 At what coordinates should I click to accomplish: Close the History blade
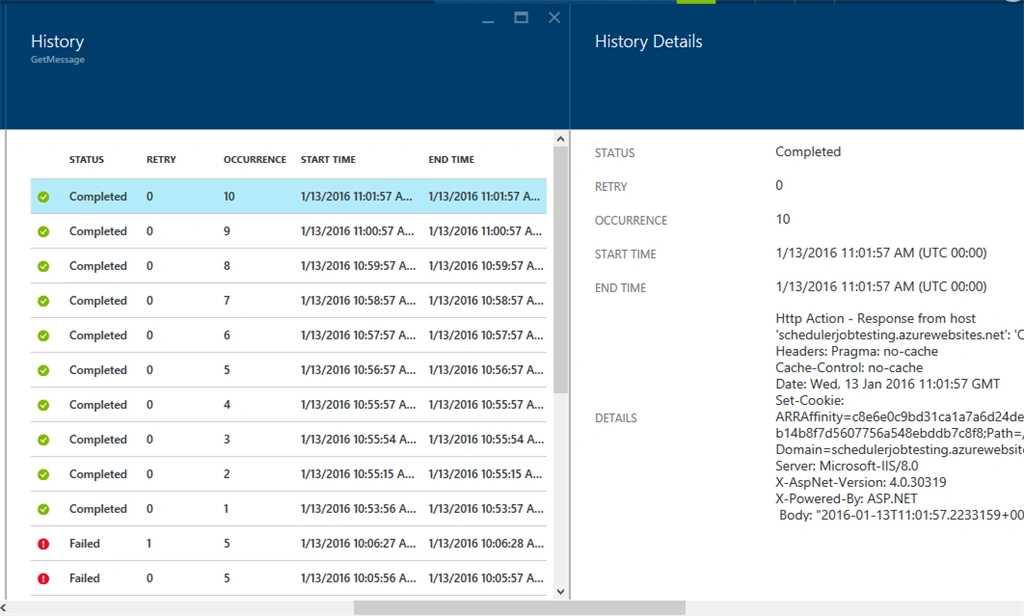pyautogui.click(x=554, y=18)
